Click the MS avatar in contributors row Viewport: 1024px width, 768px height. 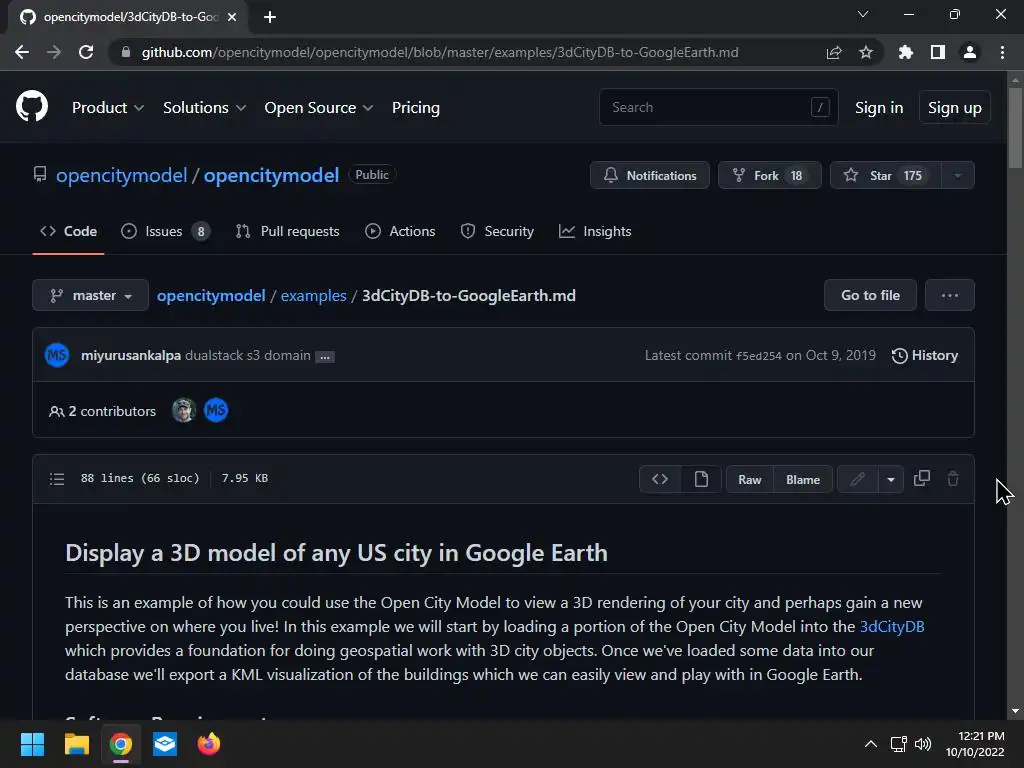pyautogui.click(x=216, y=410)
